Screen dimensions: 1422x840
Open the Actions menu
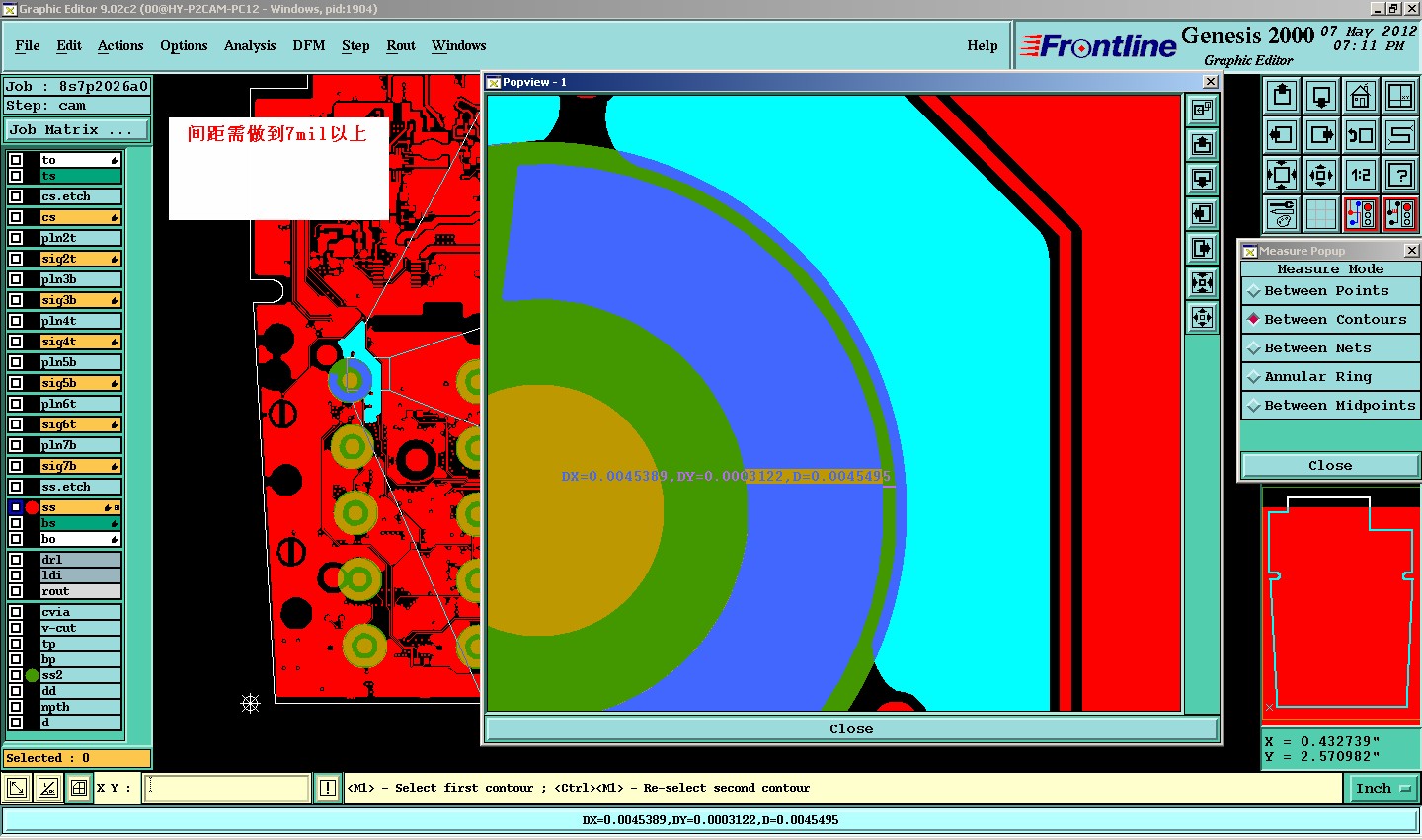[x=120, y=45]
